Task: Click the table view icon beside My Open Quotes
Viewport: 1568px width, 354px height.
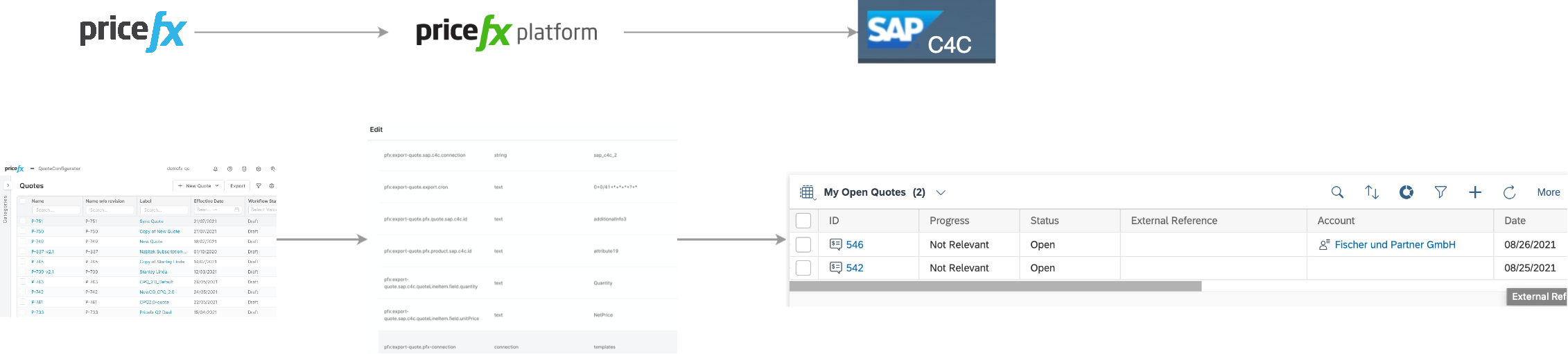Action: [x=807, y=192]
